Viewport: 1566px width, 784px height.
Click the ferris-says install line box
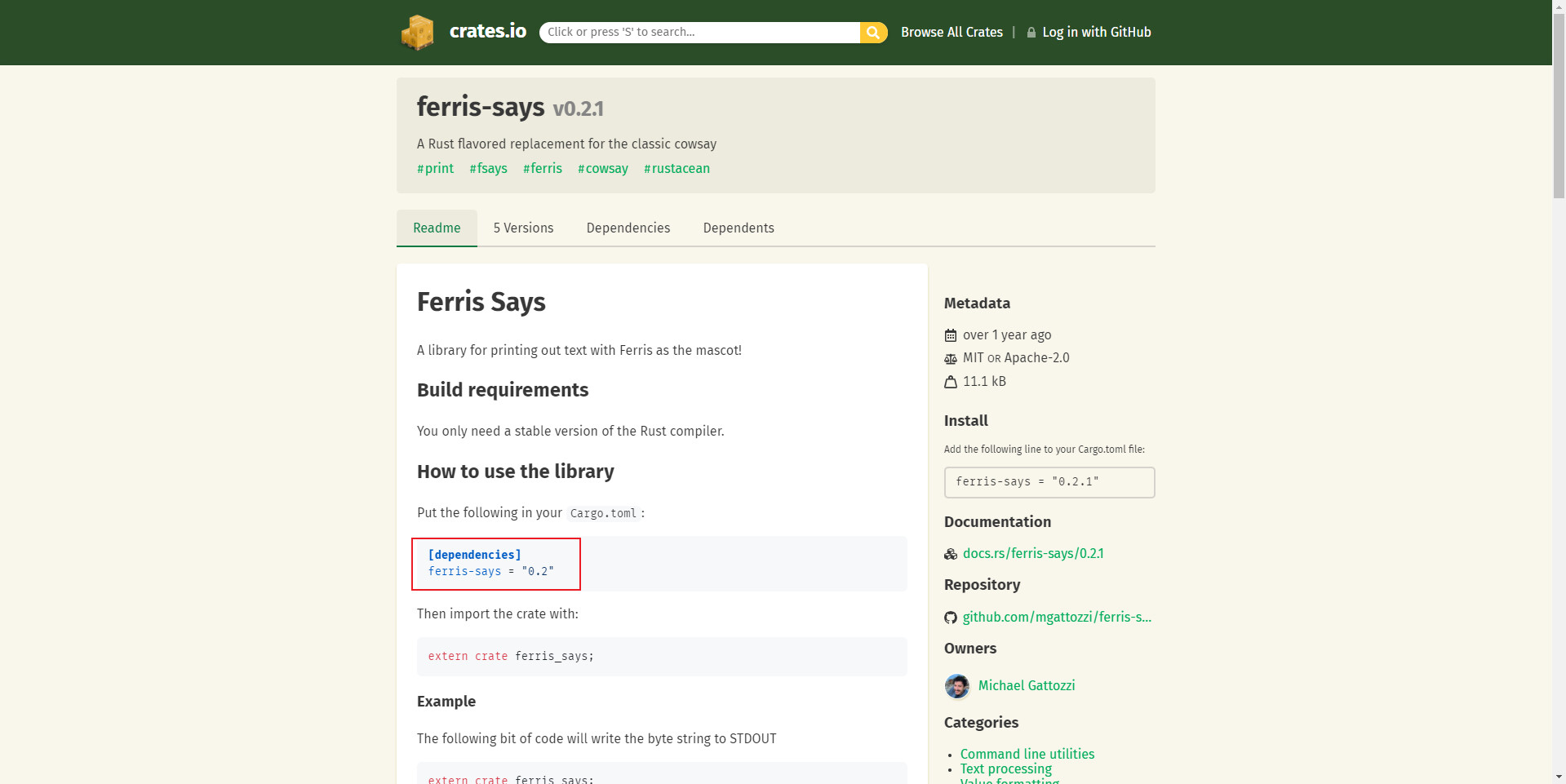(1049, 482)
